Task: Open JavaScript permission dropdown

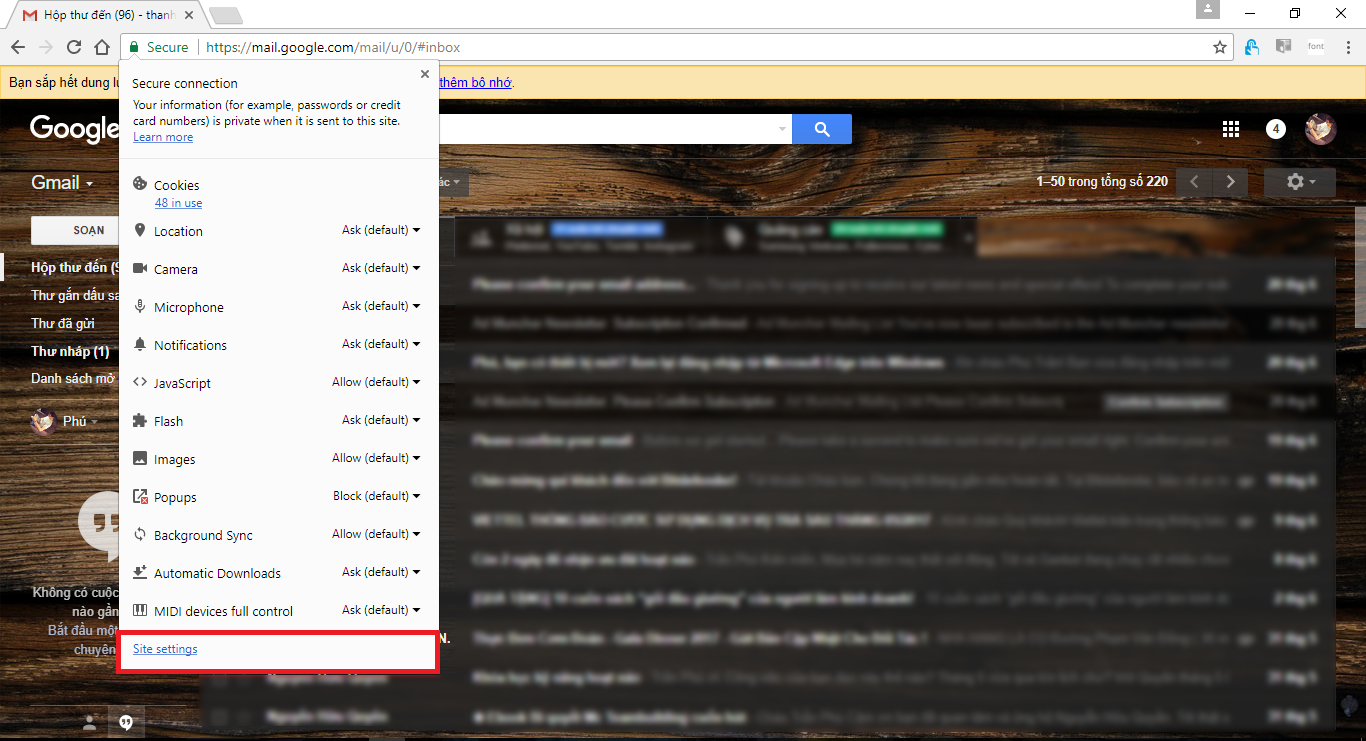Action: (376, 382)
